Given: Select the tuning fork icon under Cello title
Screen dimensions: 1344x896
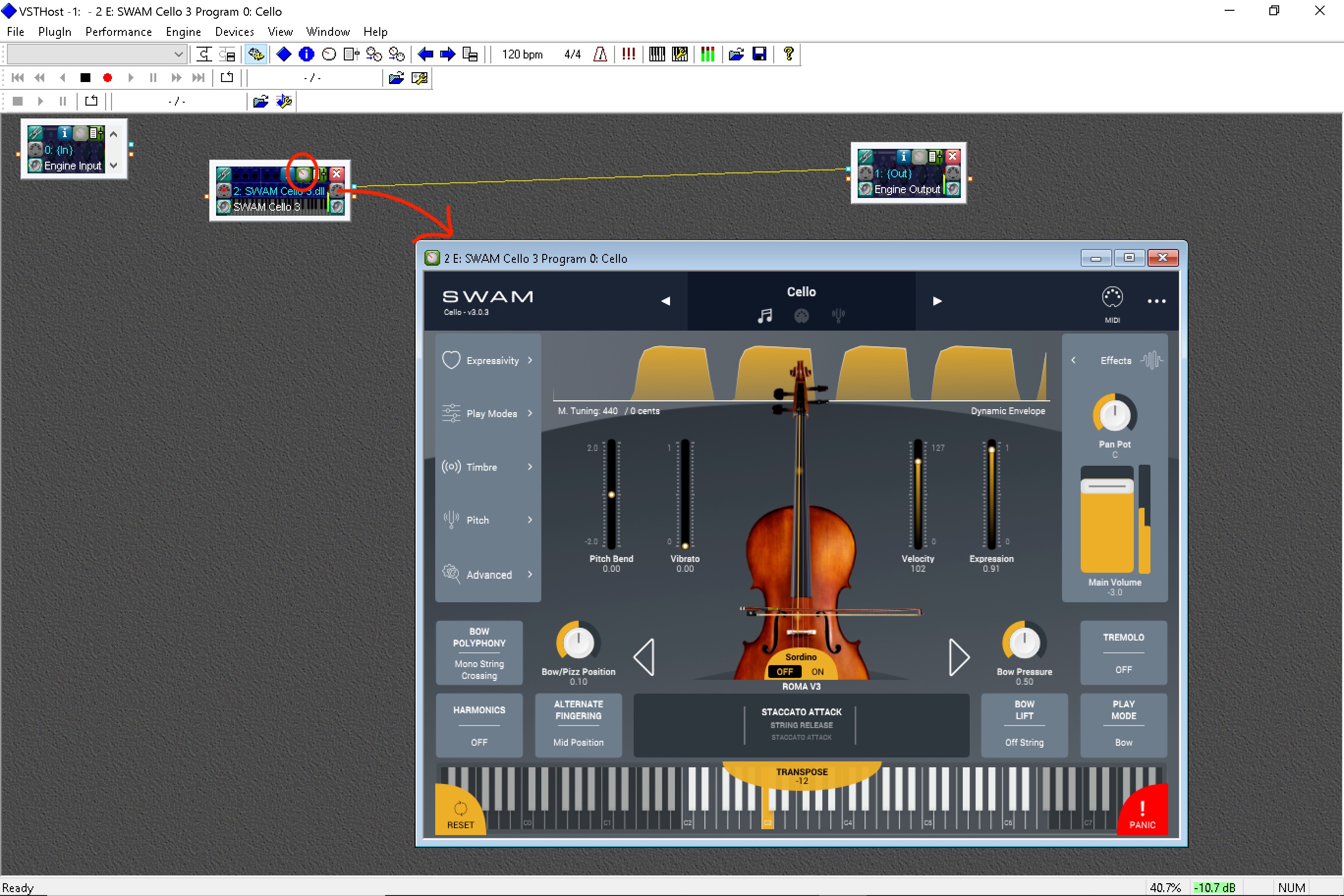Looking at the screenshot, I should pos(838,315).
